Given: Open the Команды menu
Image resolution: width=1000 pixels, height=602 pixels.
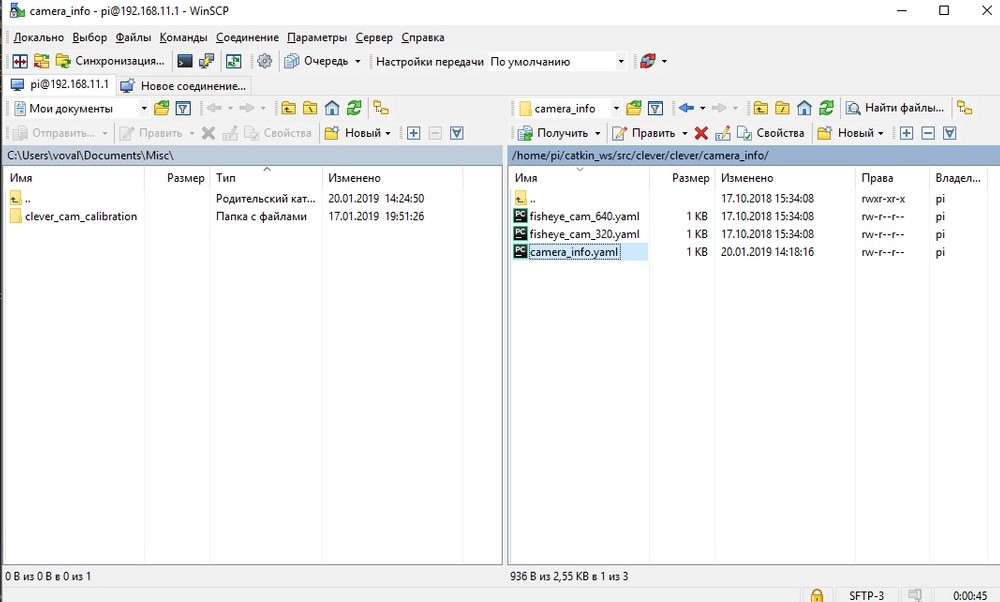Looking at the screenshot, I should click(183, 37).
